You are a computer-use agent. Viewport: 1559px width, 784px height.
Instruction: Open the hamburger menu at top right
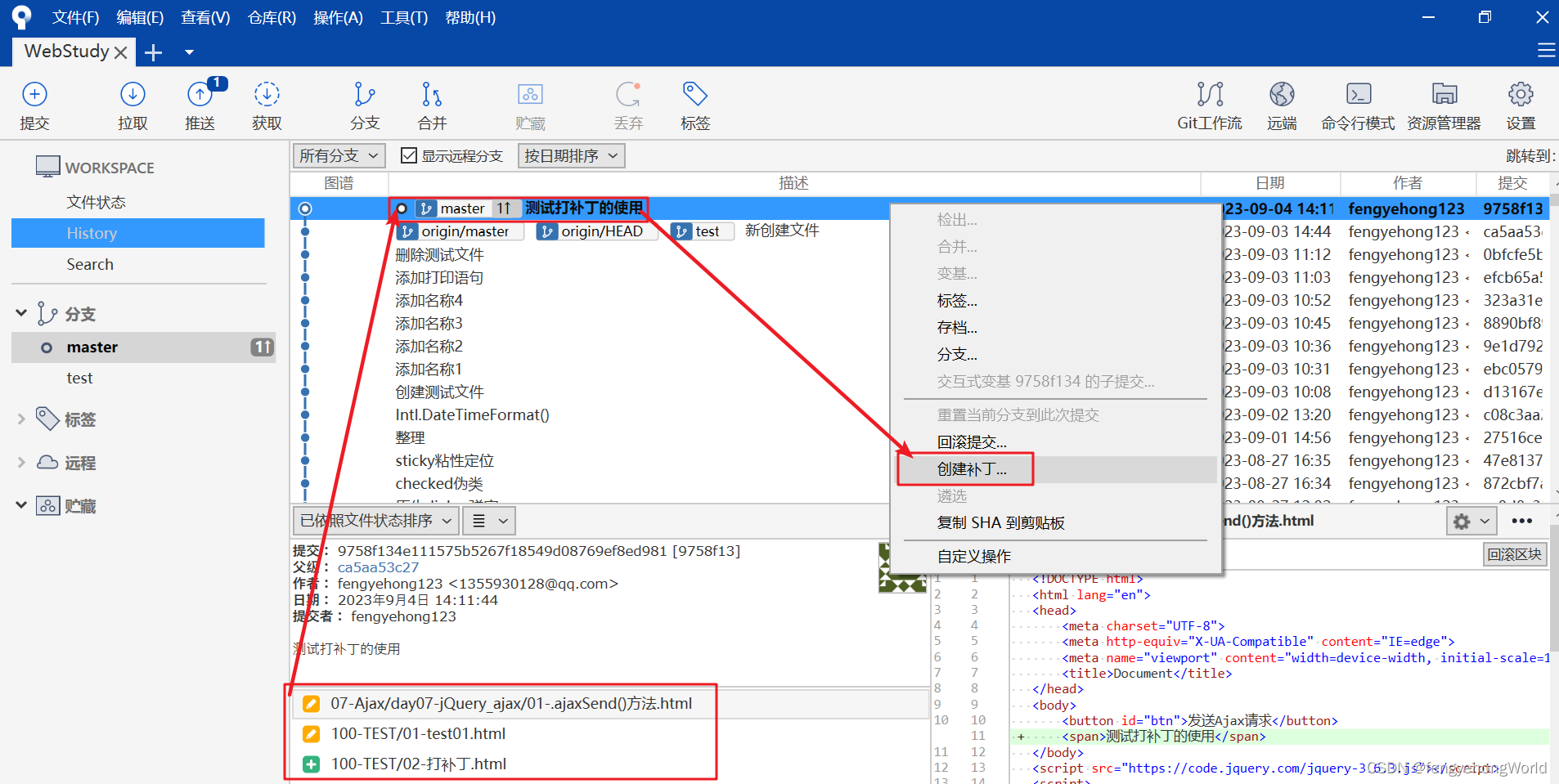[x=1546, y=51]
